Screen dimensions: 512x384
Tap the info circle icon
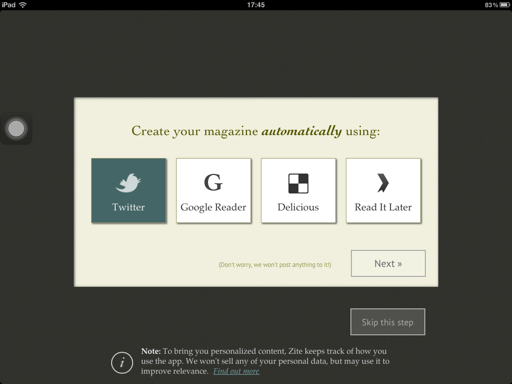click(122, 363)
